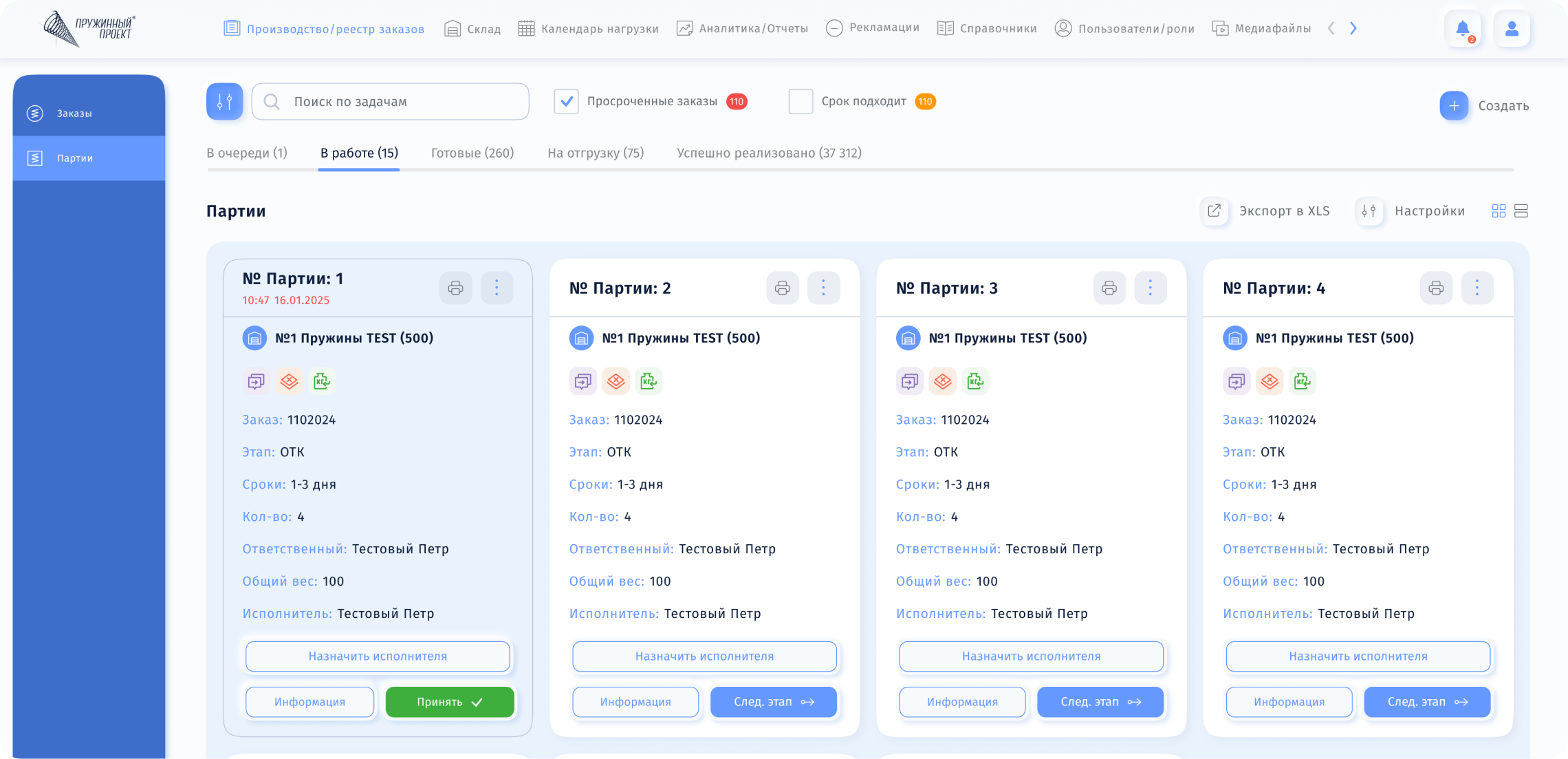The height and width of the screenshot is (759, 1568).
Task: Print batch № 1 card
Action: tap(455, 288)
